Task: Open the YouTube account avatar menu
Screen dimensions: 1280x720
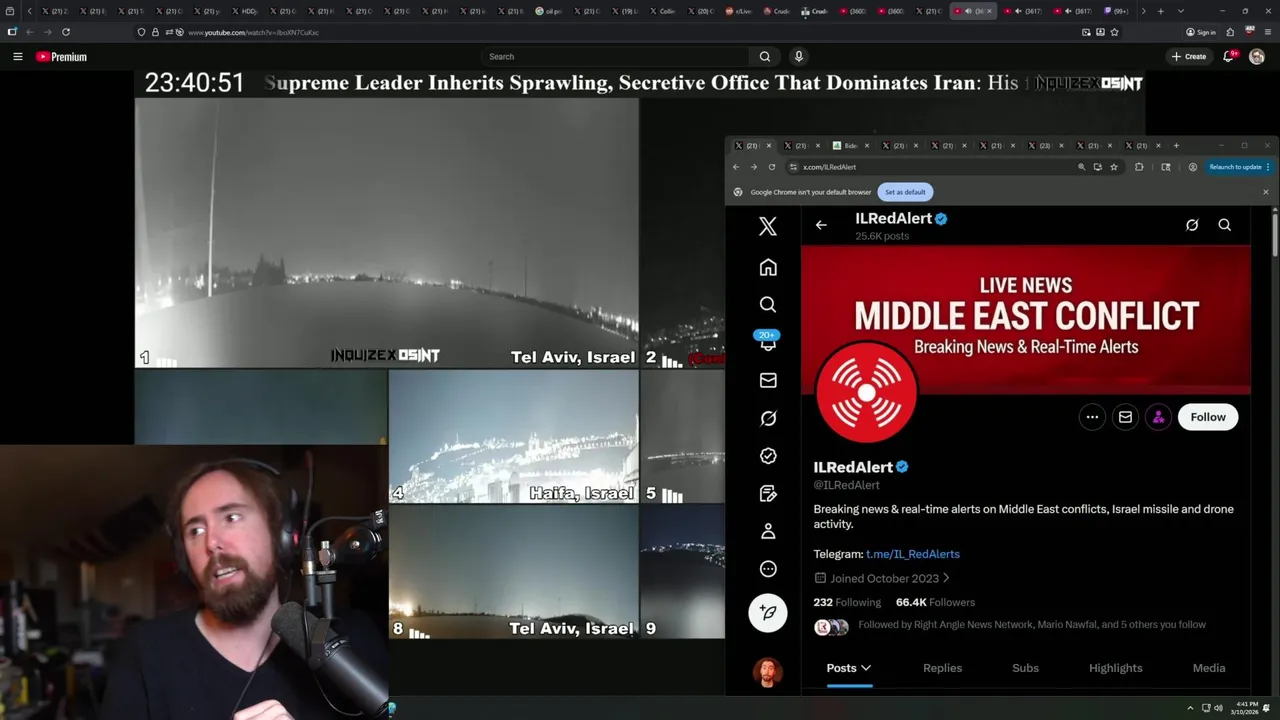Action: coord(1257,57)
